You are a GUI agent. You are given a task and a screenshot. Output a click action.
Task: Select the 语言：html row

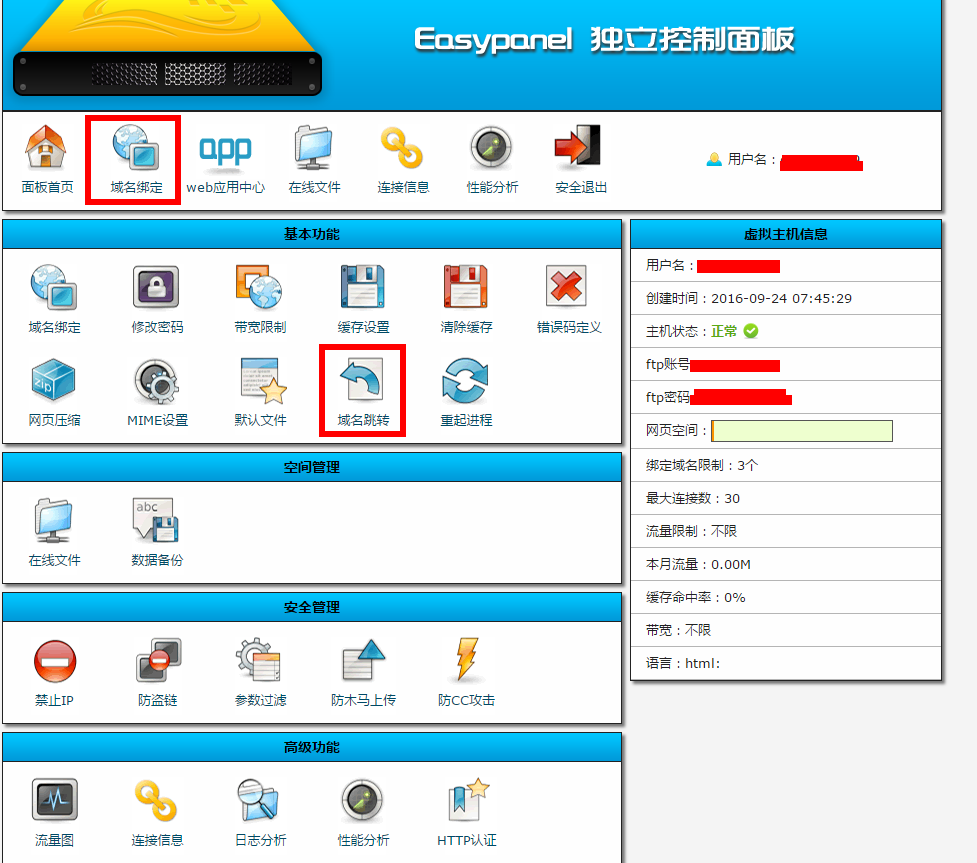point(786,664)
